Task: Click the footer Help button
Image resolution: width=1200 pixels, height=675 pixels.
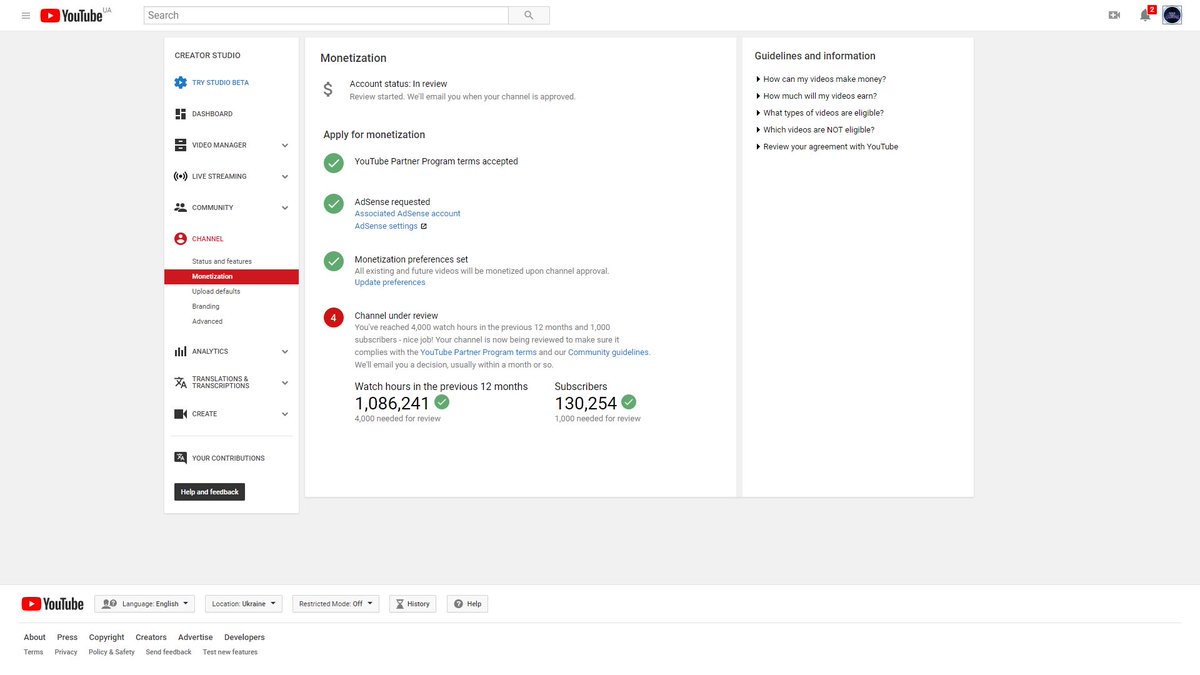Action: [467, 604]
